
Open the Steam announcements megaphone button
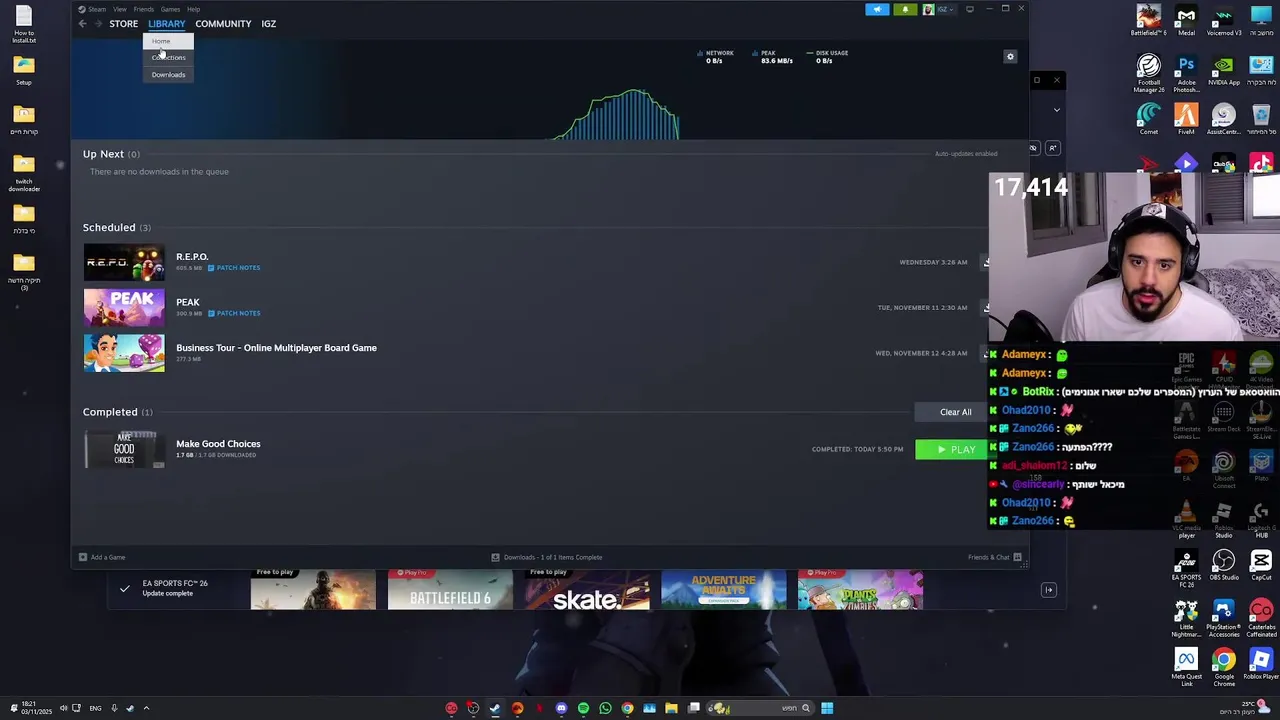pos(877,9)
